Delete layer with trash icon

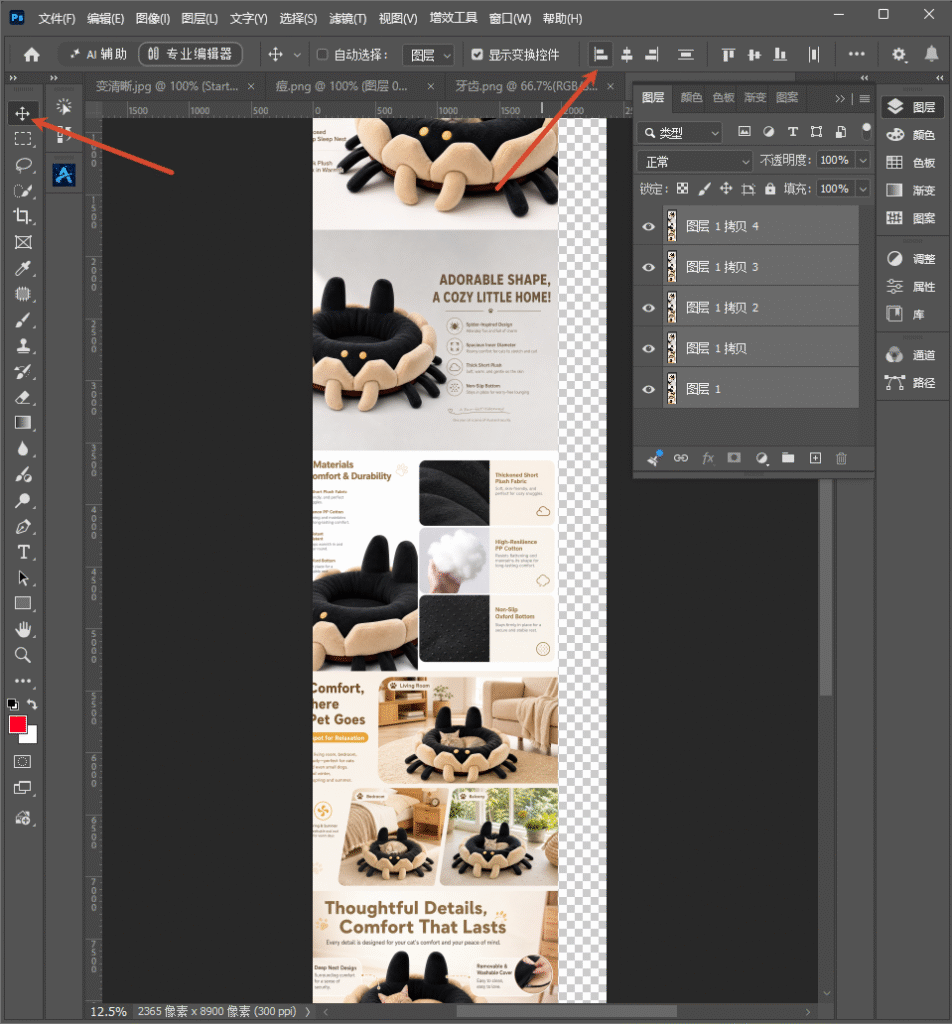click(x=841, y=458)
